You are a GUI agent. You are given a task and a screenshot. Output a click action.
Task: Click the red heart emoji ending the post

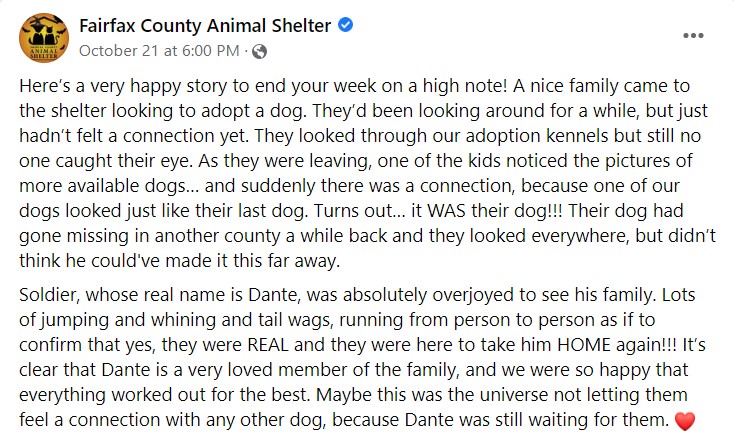685,421
